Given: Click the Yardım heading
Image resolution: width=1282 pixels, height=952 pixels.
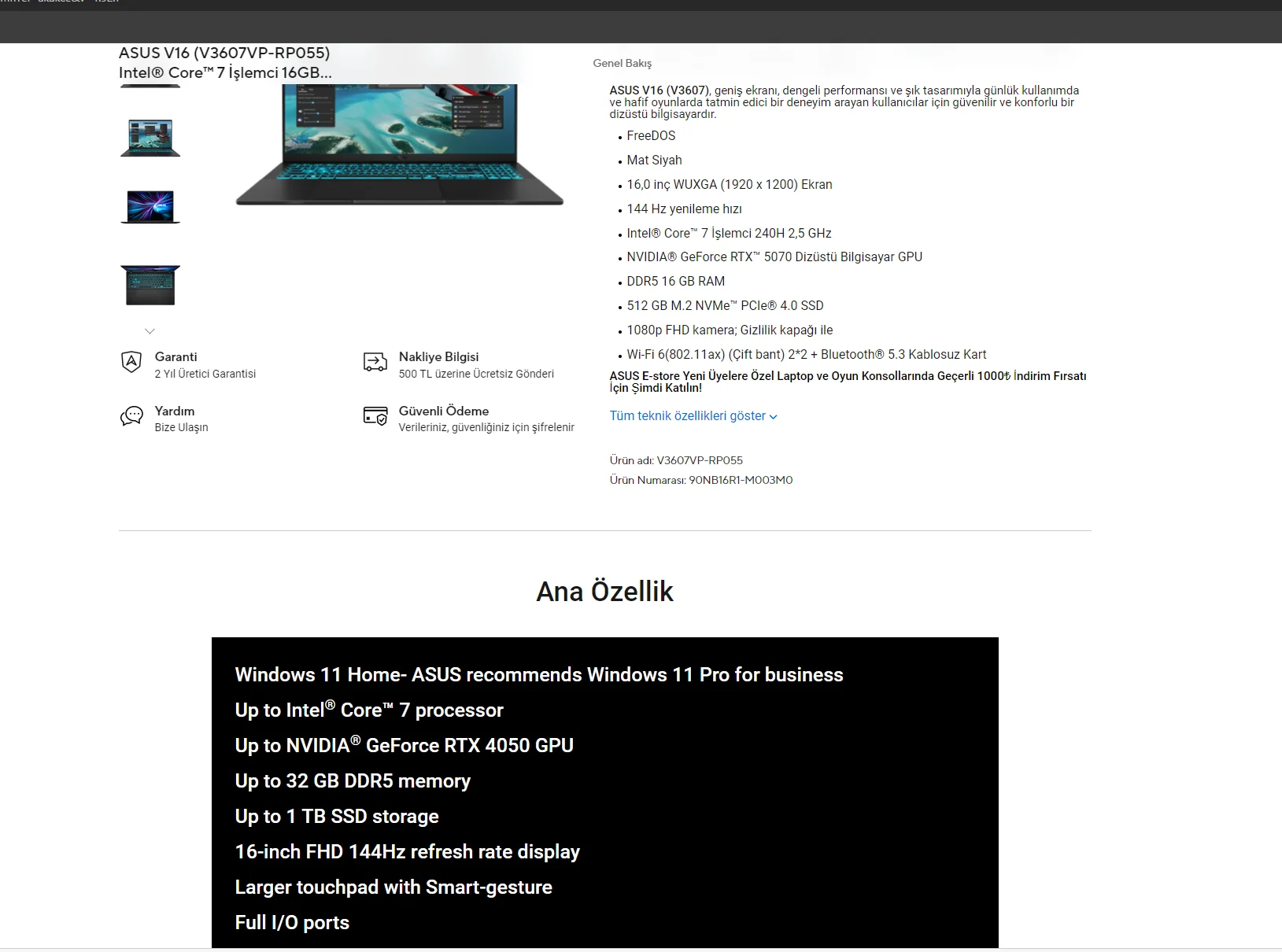Looking at the screenshot, I should click(x=175, y=411).
